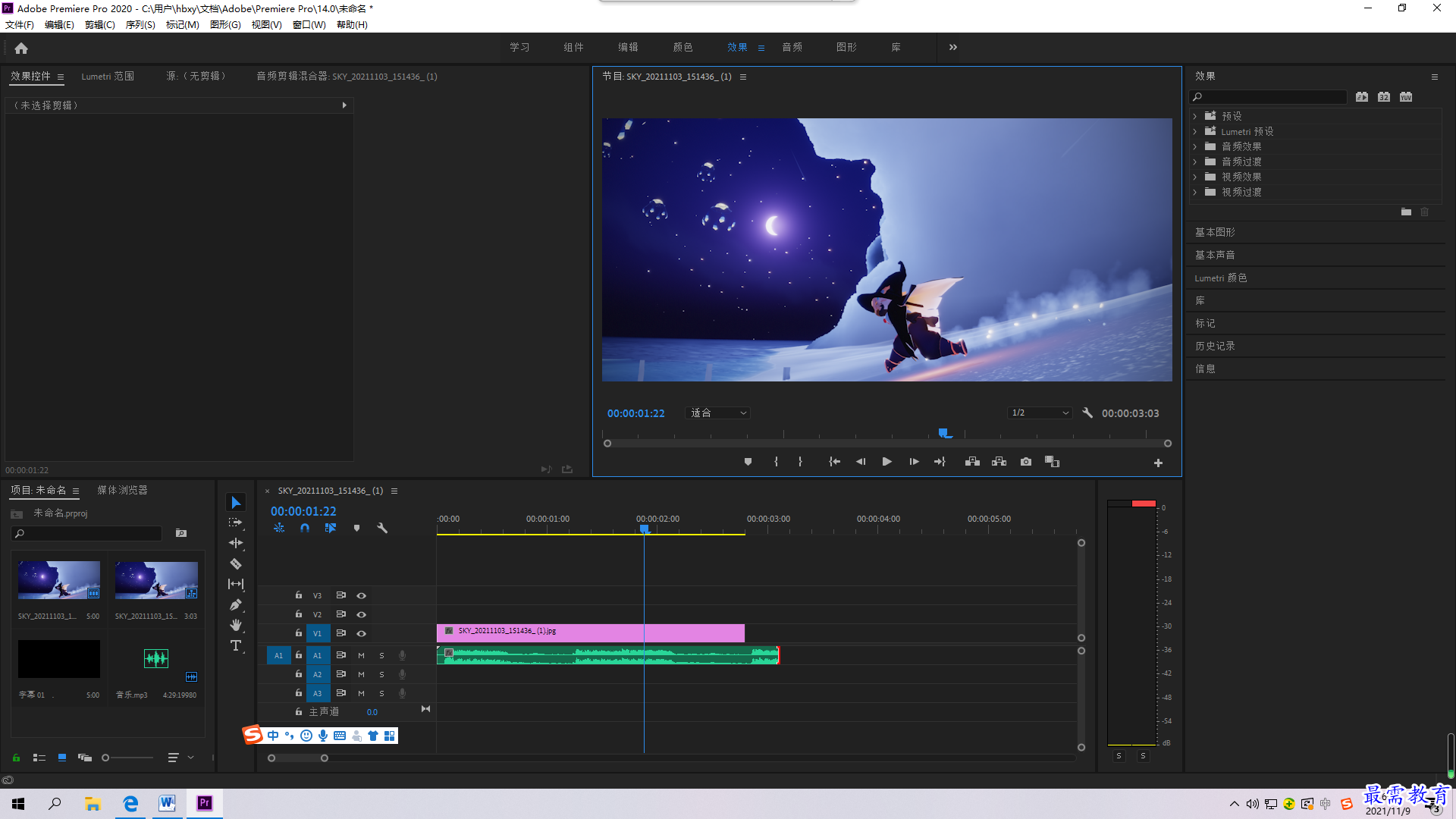1456x819 pixels.
Task: Click the program monitor playhead marker
Action: tap(943, 433)
